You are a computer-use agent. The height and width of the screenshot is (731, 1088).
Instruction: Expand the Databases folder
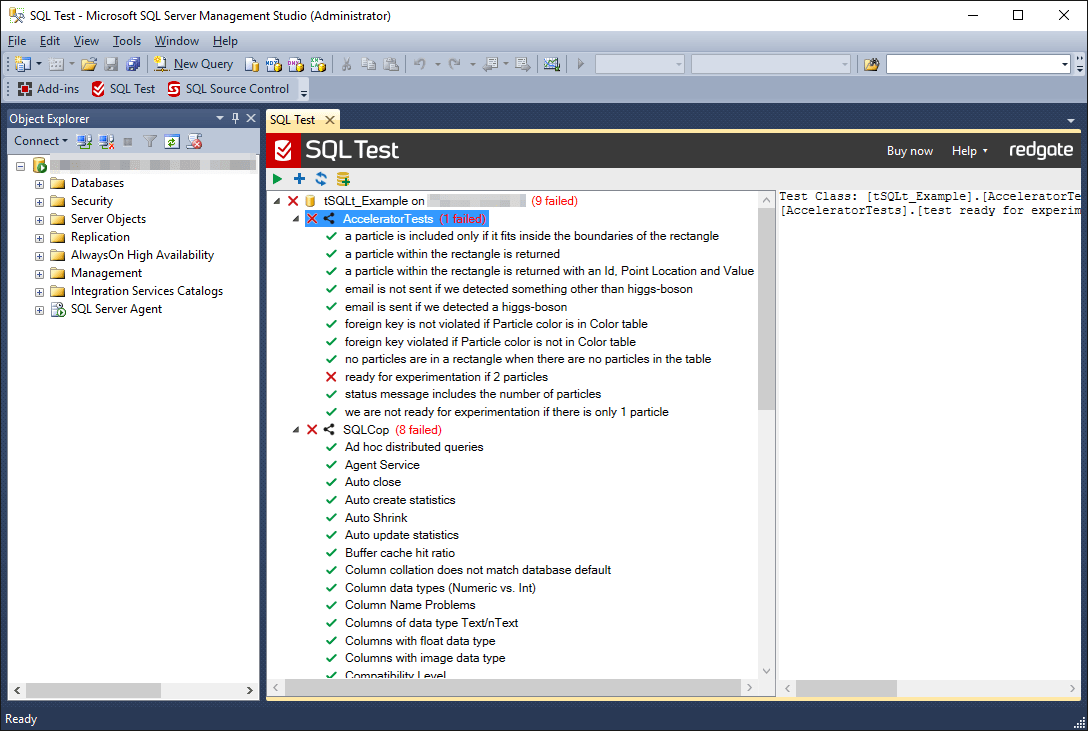[x=40, y=184]
